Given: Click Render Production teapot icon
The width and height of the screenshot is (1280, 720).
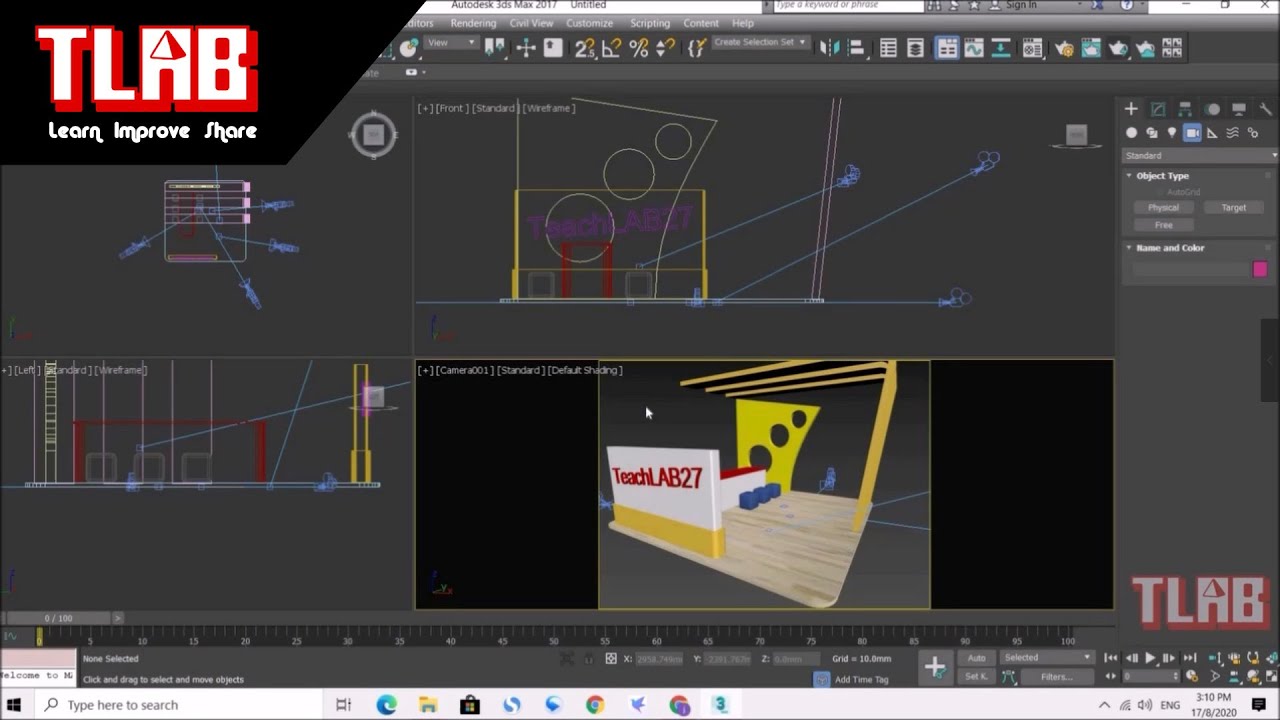Looking at the screenshot, I should click(1118, 48).
